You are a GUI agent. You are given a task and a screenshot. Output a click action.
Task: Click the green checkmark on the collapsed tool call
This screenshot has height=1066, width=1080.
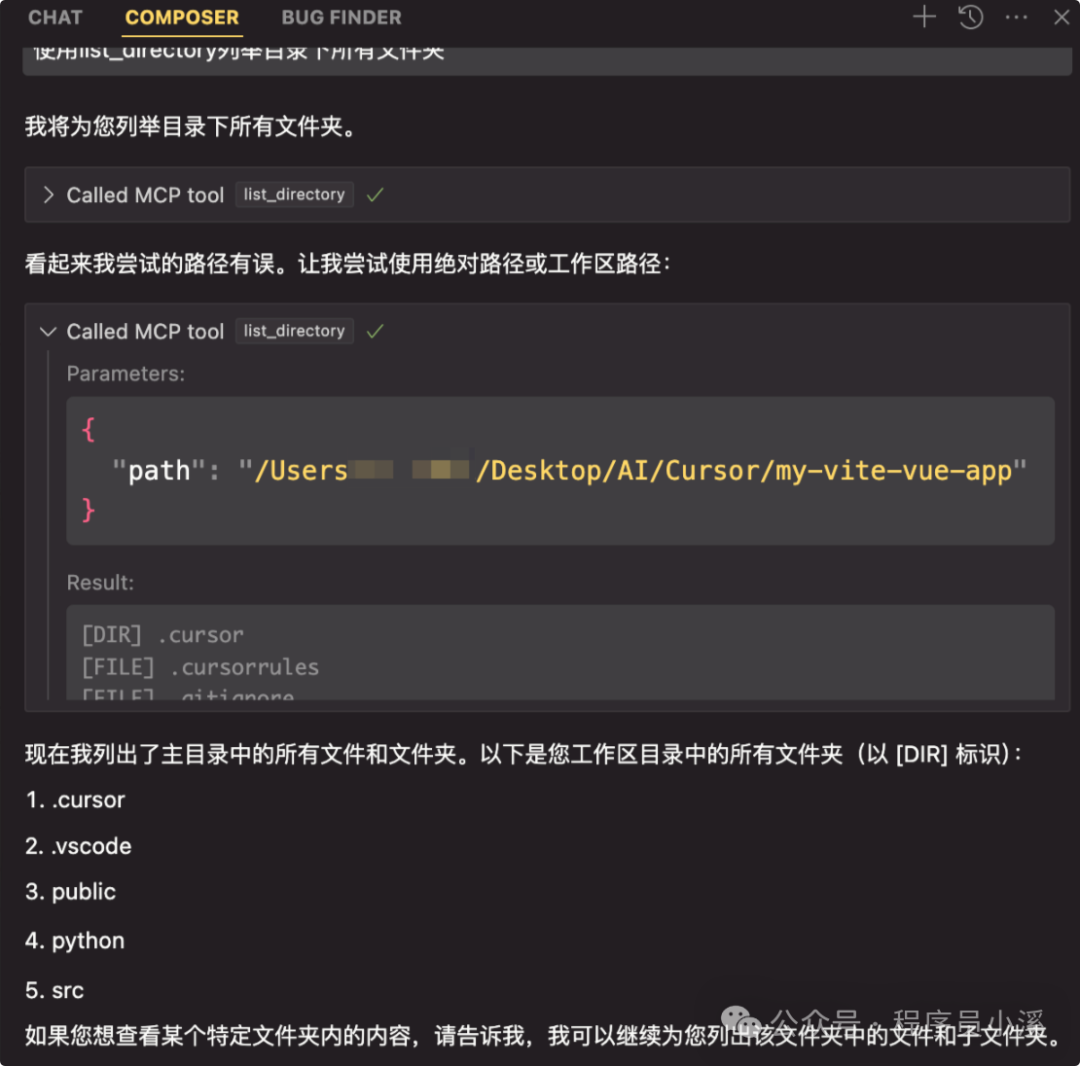pyautogui.click(x=375, y=195)
